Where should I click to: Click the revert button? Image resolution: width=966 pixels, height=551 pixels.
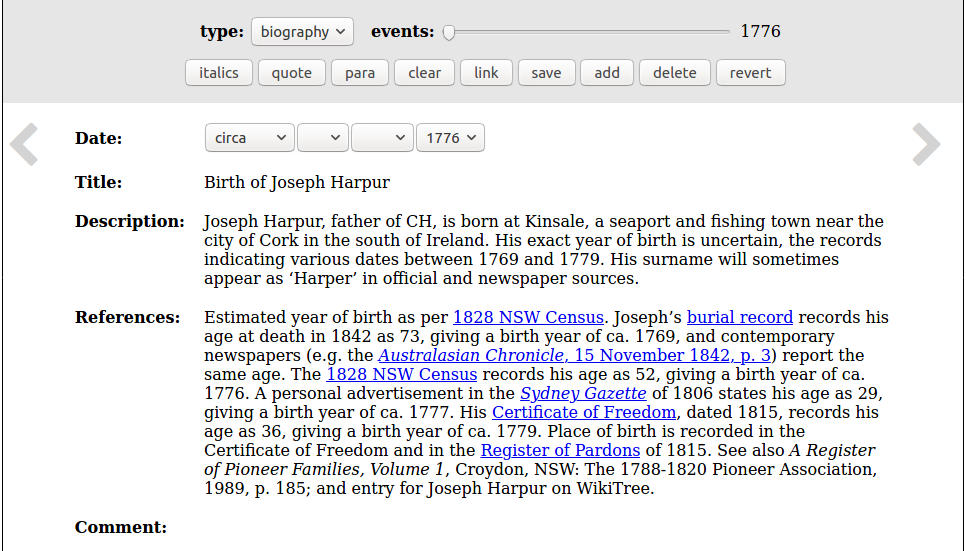click(x=750, y=73)
